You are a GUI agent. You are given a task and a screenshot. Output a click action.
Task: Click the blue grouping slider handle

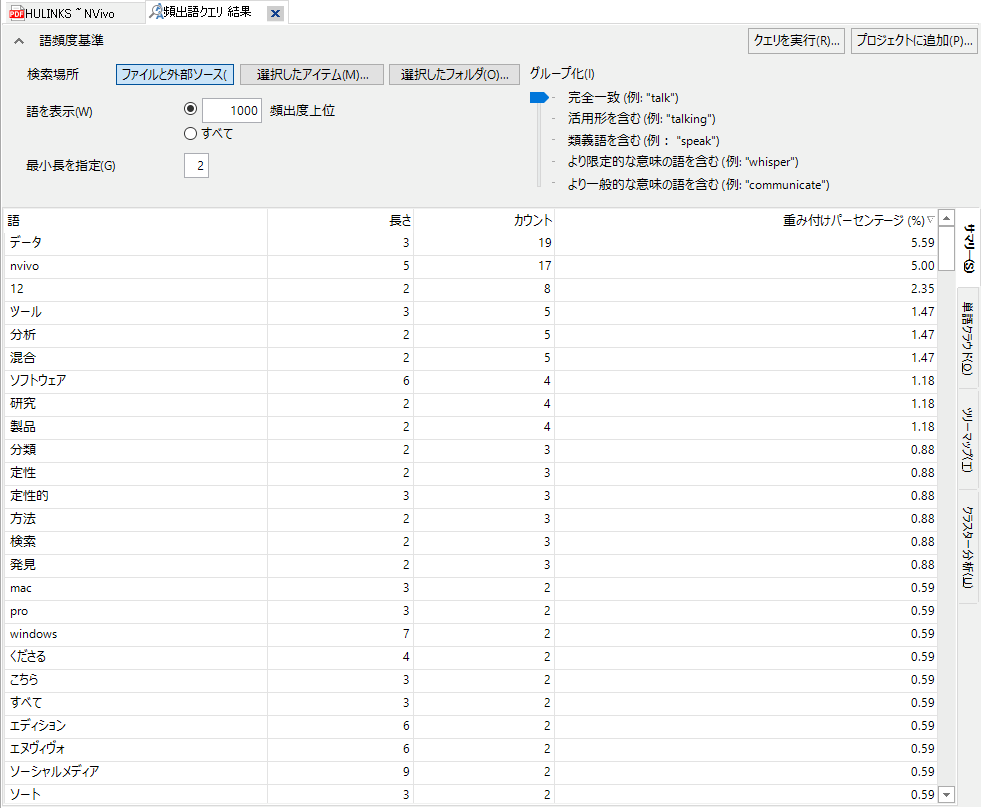[x=539, y=98]
